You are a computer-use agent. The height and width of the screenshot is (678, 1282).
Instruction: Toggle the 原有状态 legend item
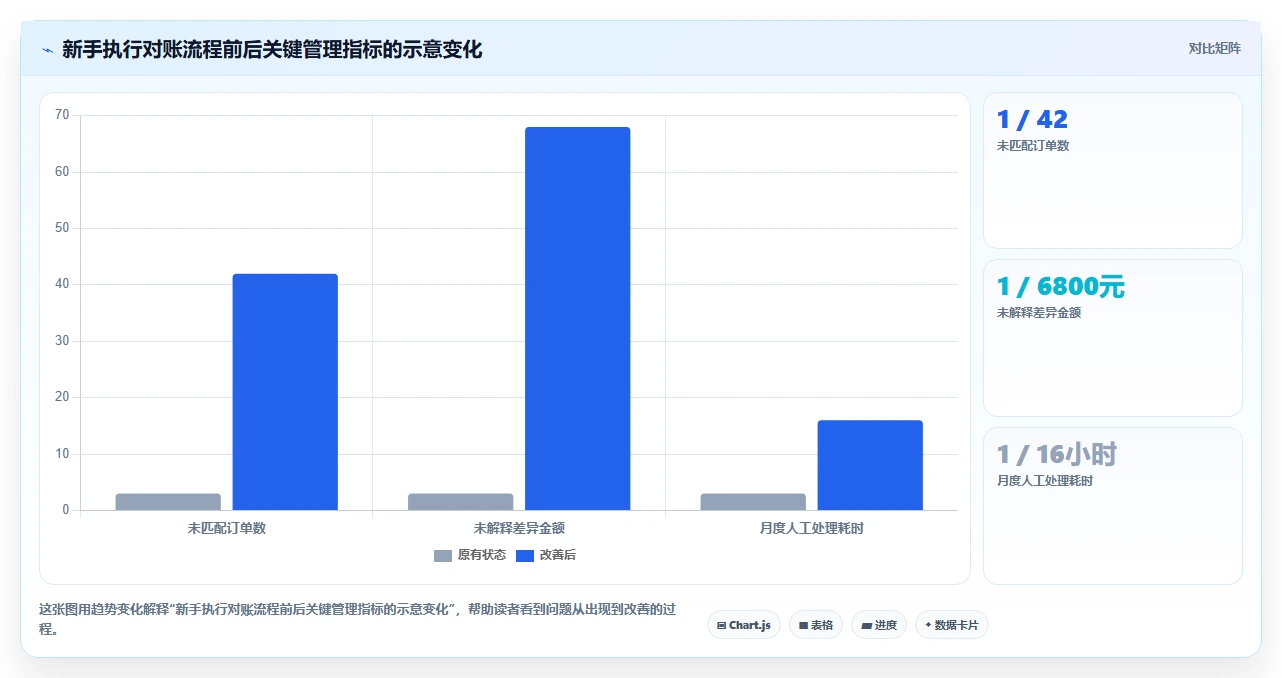[x=470, y=555]
